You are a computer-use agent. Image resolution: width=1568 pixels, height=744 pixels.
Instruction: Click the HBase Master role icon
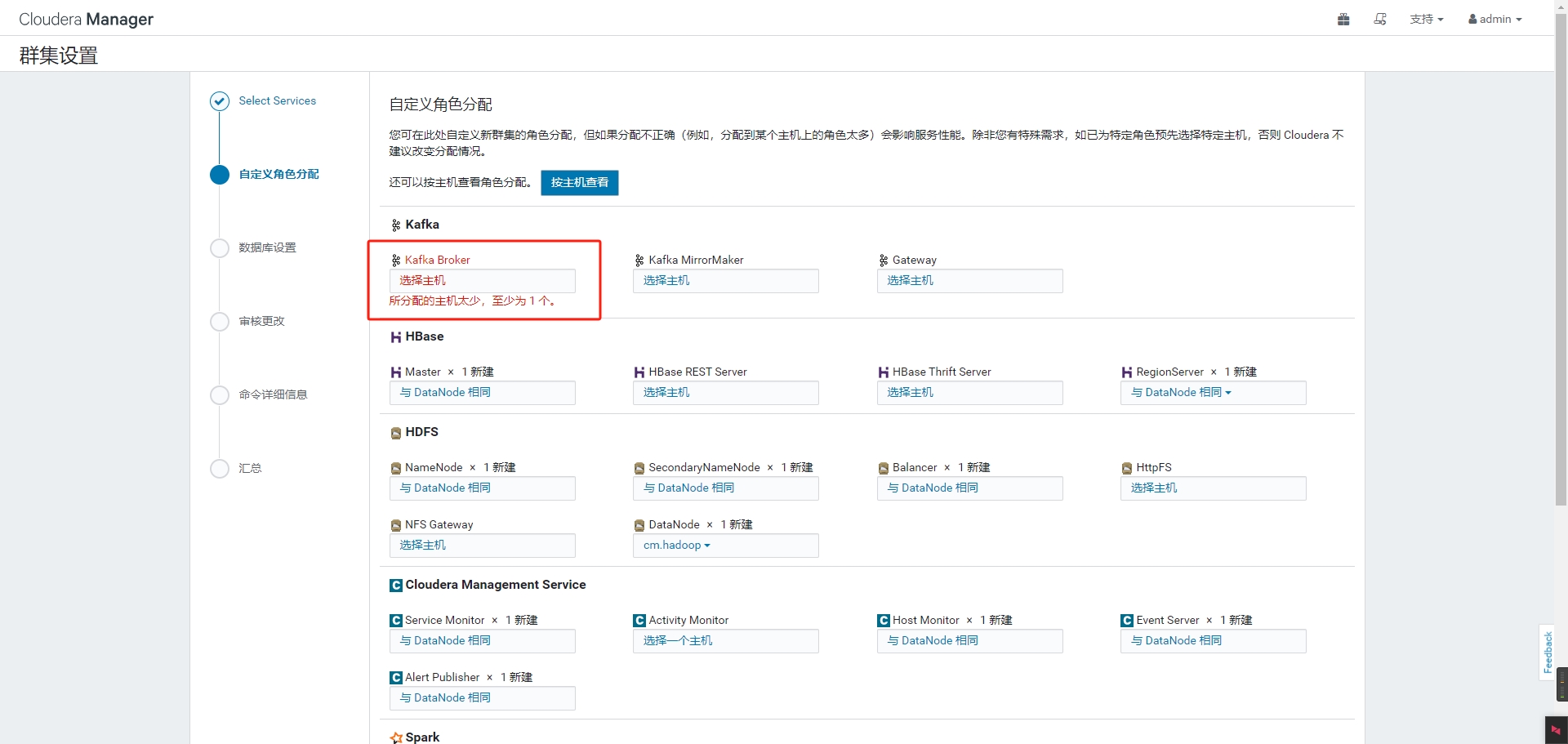(x=396, y=372)
